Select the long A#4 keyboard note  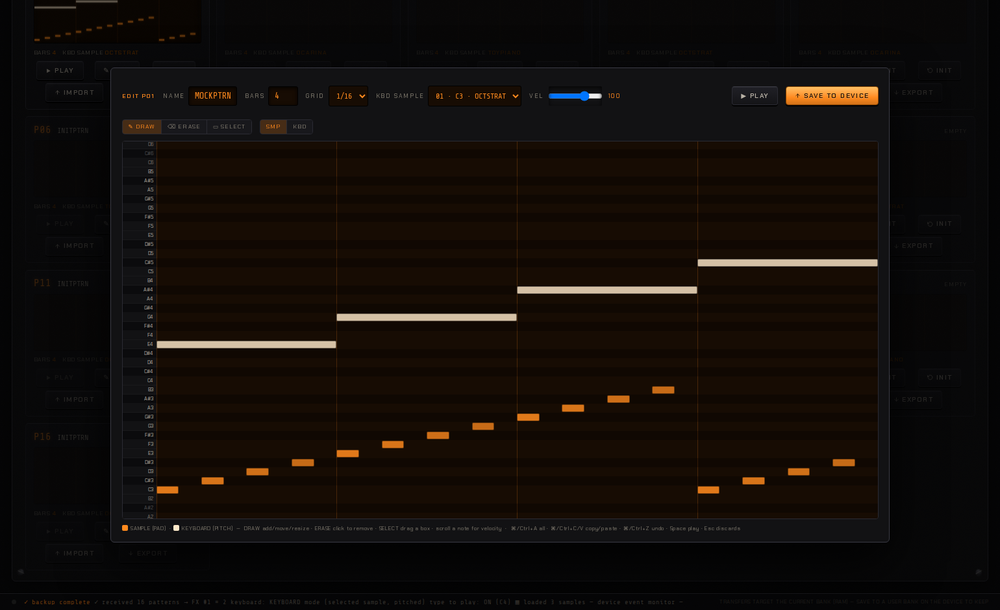(x=607, y=290)
